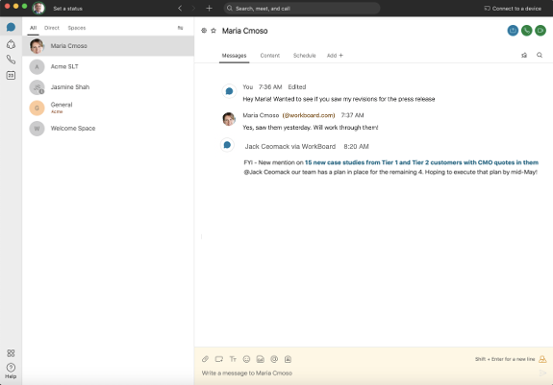Click the send message arrow

[542, 373]
